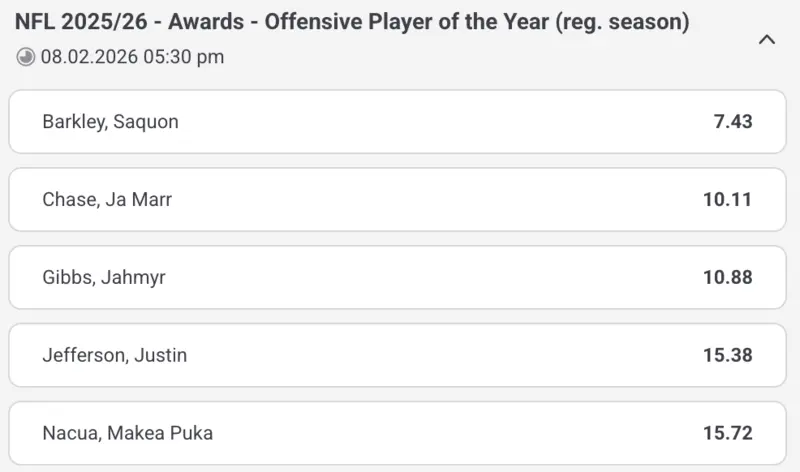Select the Gibbs, Jahmyr player name

coord(104,278)
